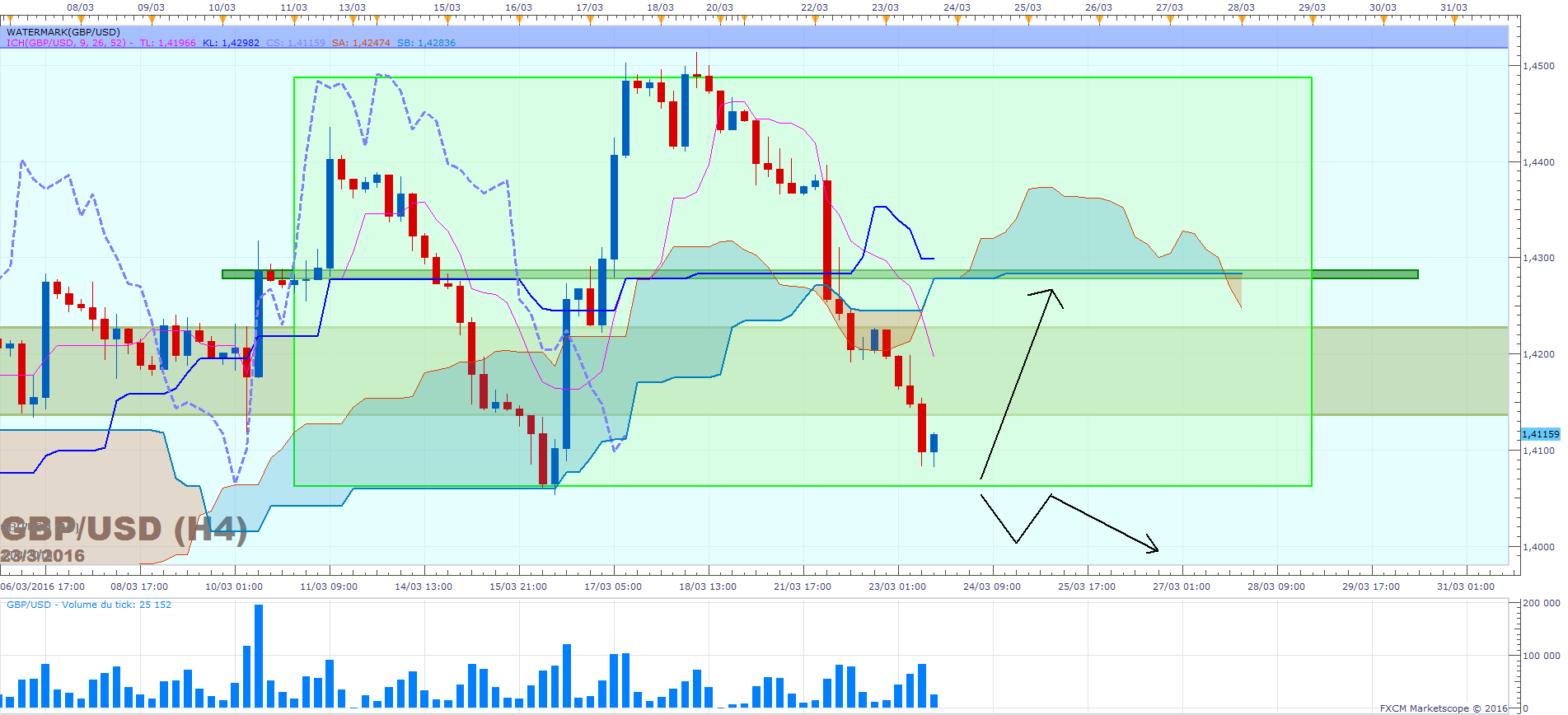1568x715 pixels.
Task: Select the SA: 1,42474 Senkou value
Action: pos(361,43)
